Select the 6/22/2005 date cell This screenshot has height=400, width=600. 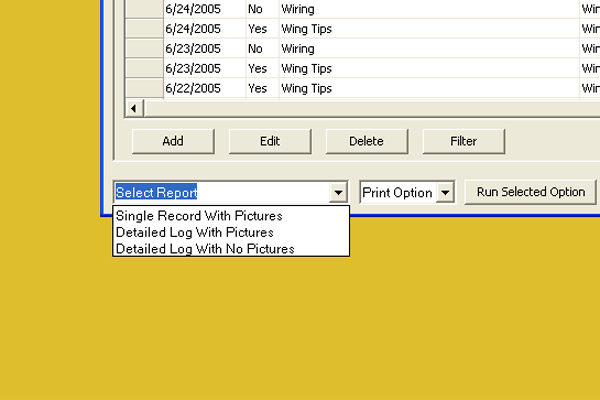click(x=192, y=88)
